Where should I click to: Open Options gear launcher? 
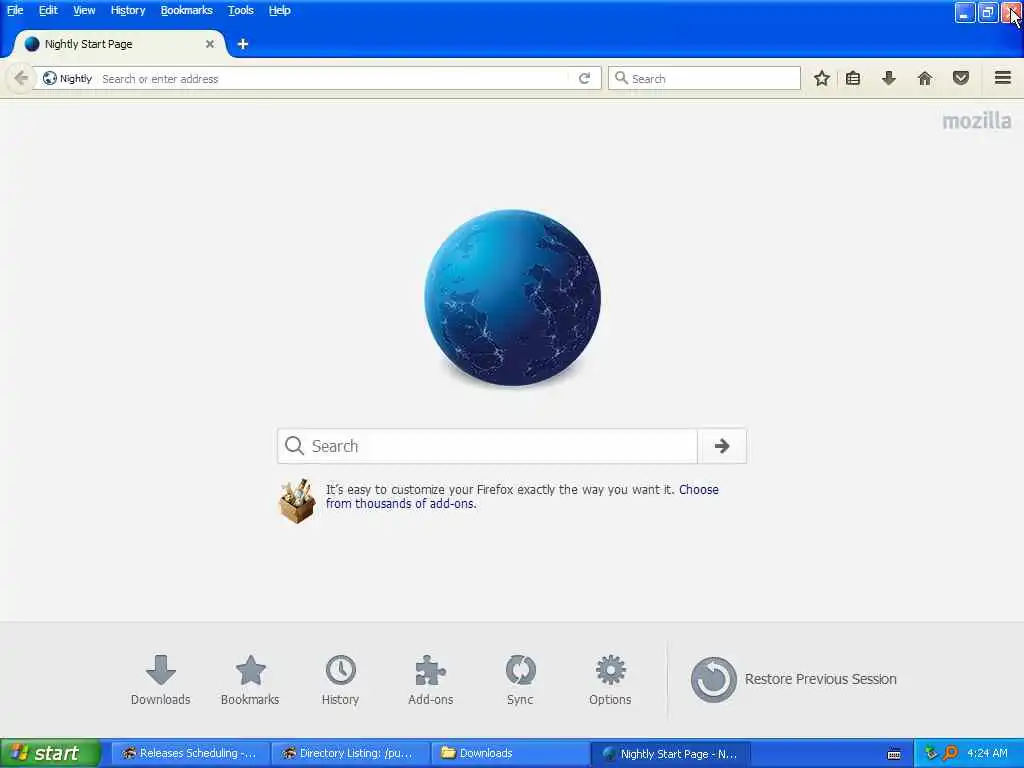610,680
